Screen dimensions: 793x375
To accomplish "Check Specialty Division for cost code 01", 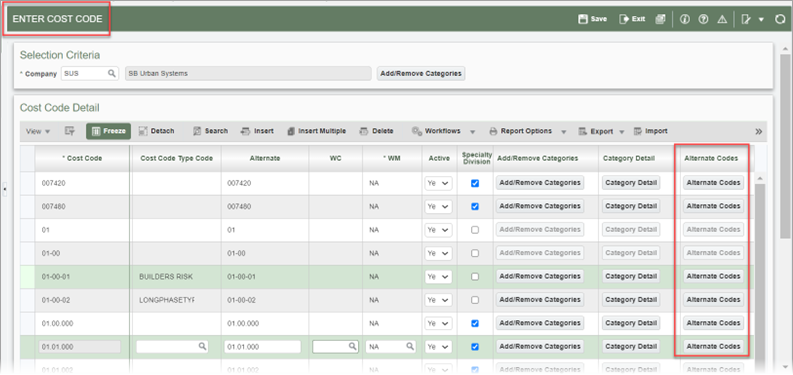I will [x=475, y=230].
